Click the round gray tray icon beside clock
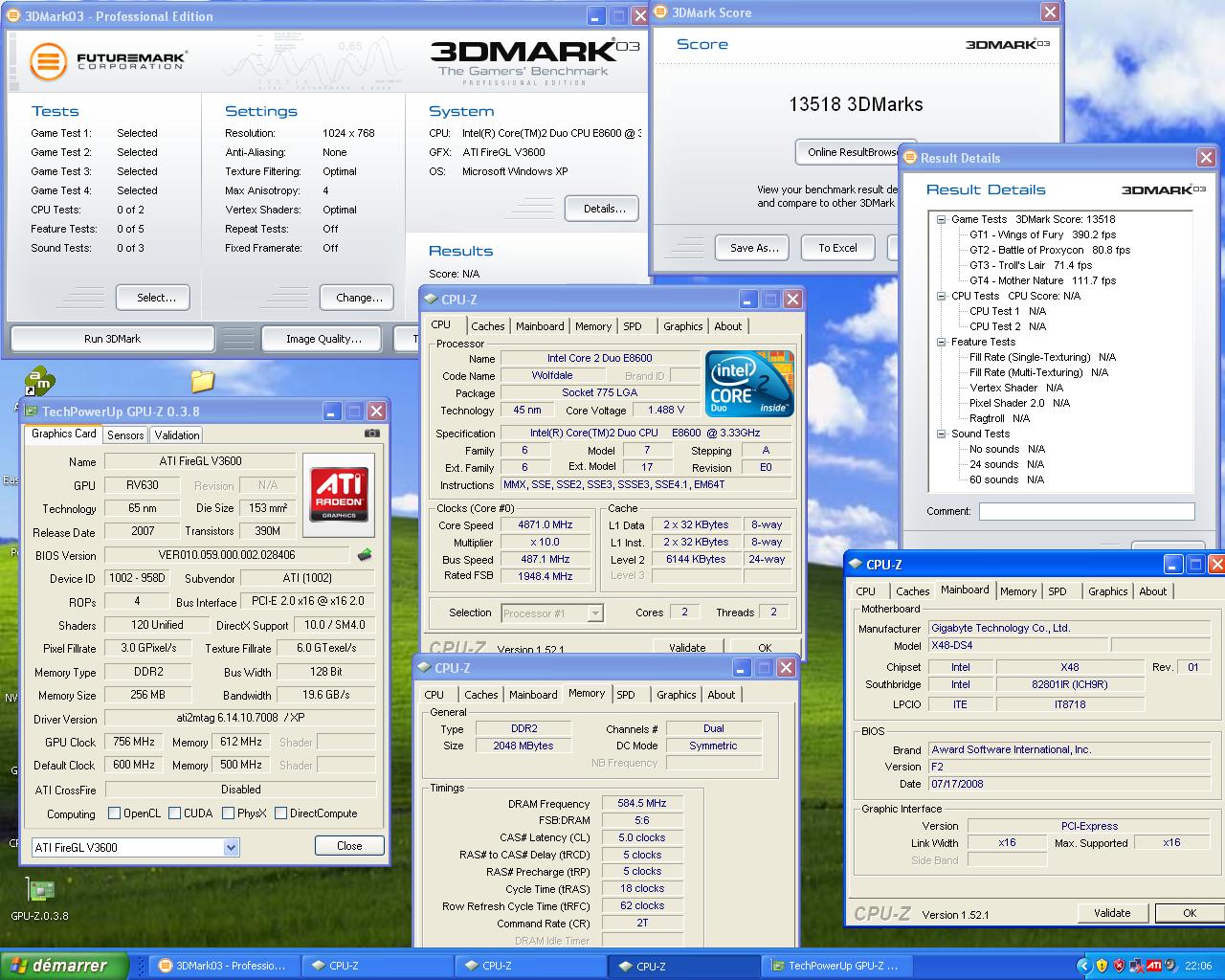The height and width of the screenshot is (980, 1225). 1171,966
